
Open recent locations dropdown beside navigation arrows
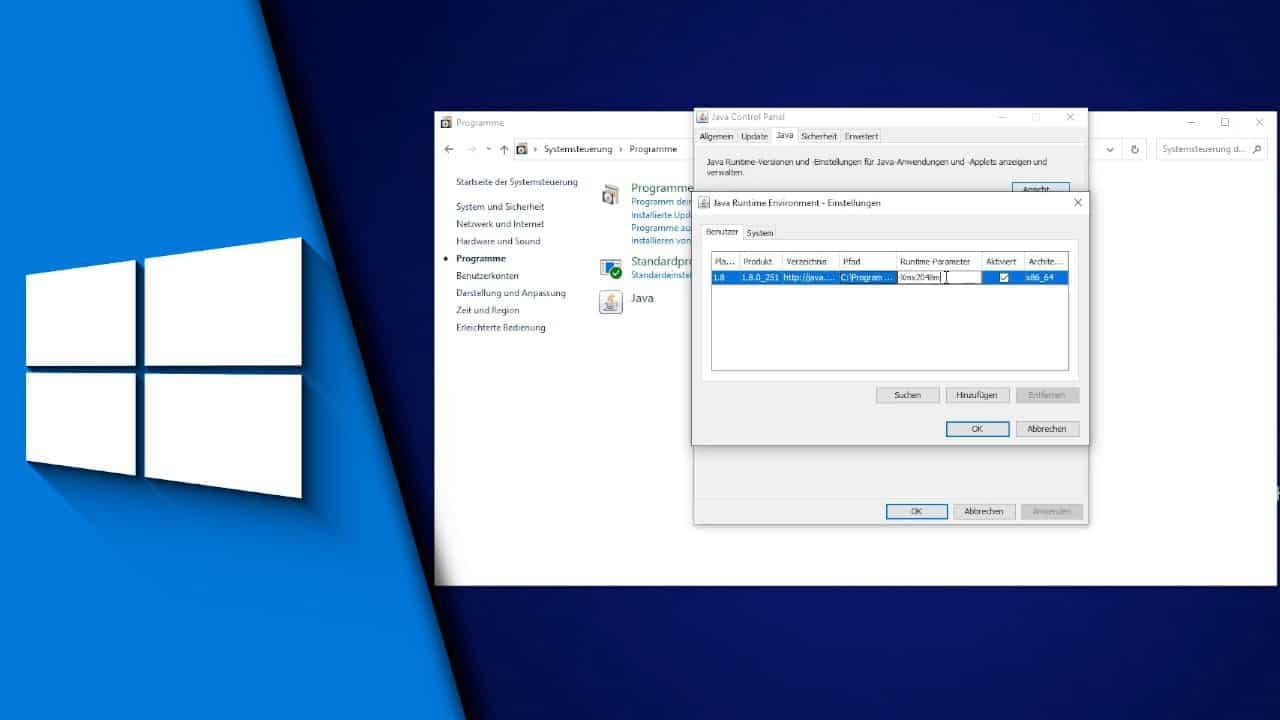488,149
